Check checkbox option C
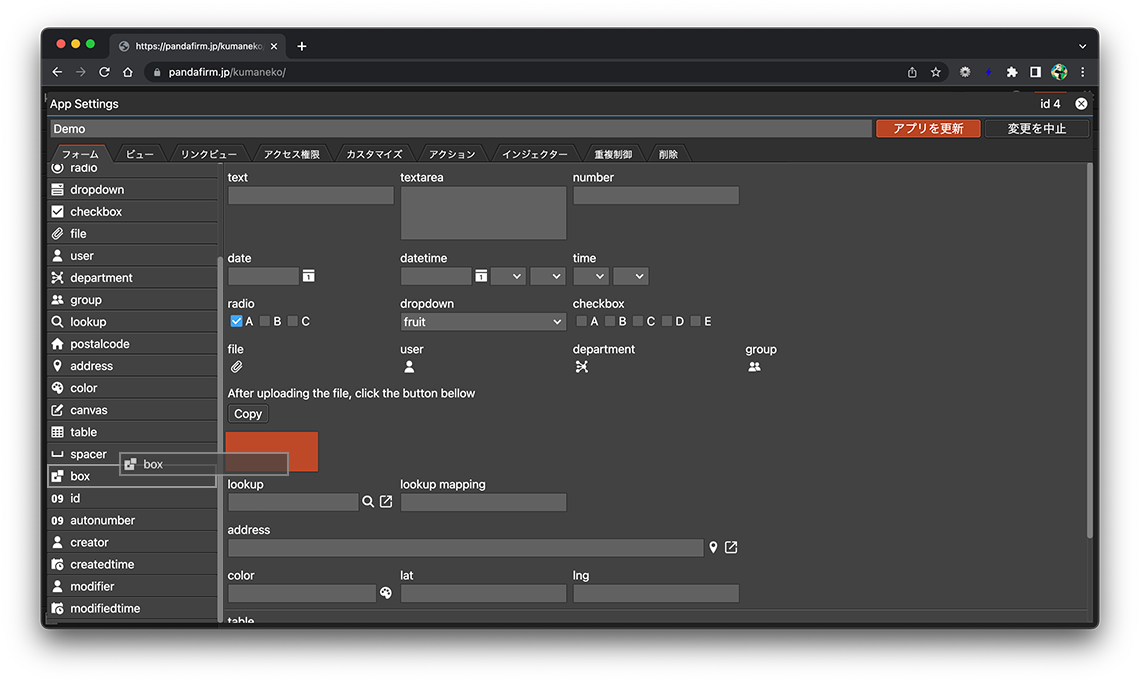1140x683 pixels. pos(638,321)
